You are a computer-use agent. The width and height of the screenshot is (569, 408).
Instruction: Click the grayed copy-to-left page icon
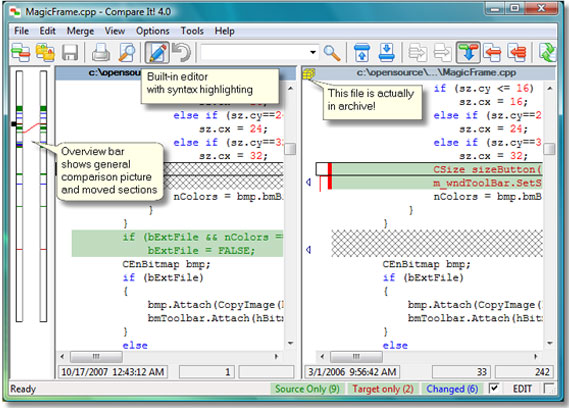click(x=442, y=53)
